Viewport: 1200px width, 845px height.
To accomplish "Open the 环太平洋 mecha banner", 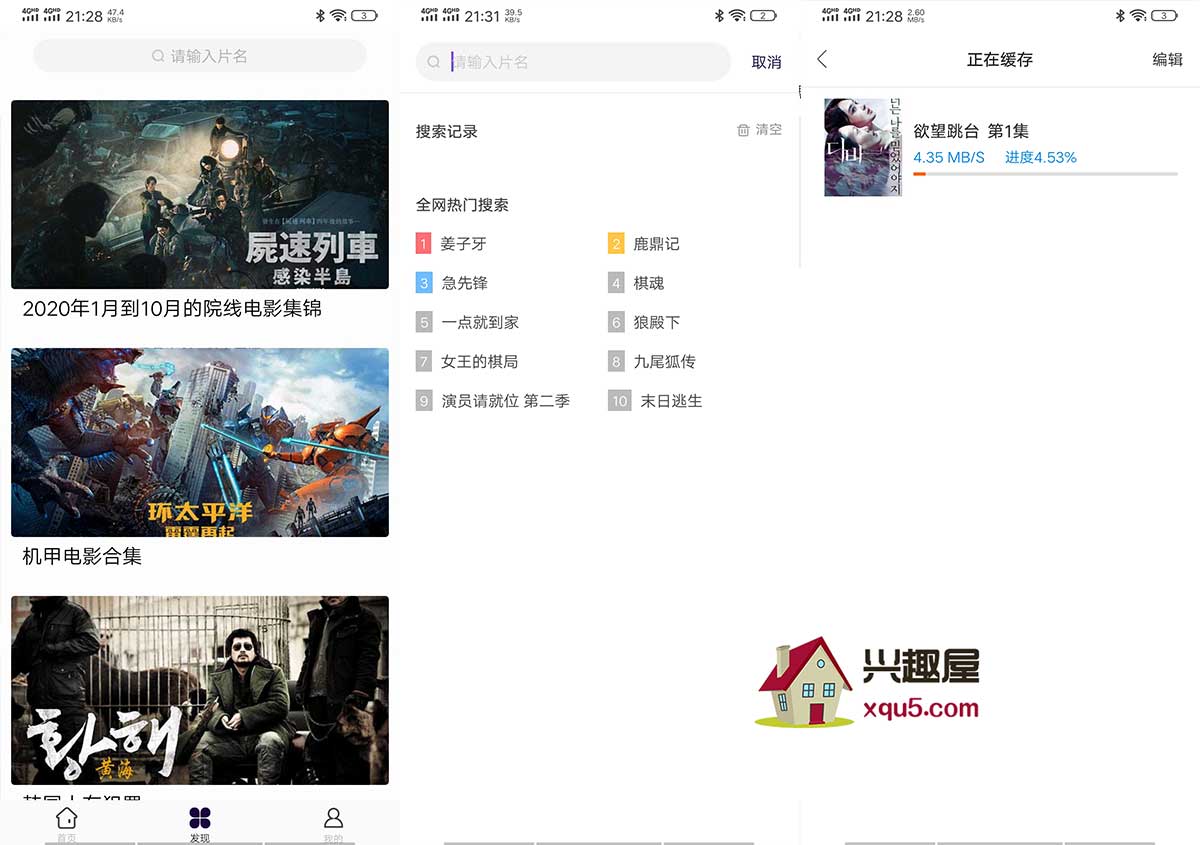I will pyautogui.click(x=200, y=442).
